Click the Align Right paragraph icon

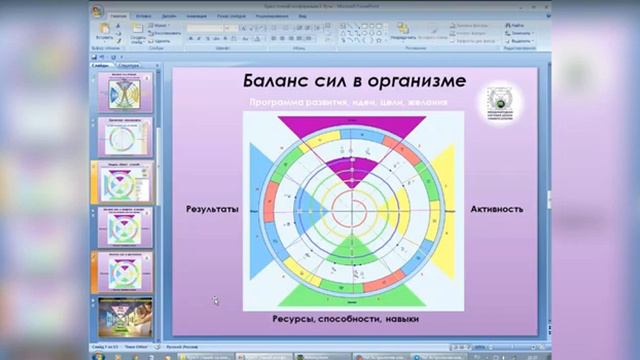tap(291, 39)
